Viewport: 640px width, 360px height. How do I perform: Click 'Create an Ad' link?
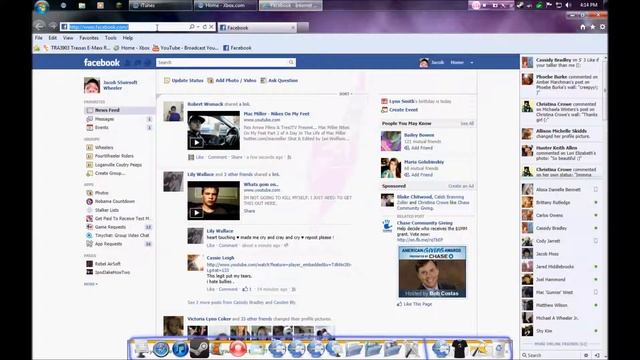[x=461, y=186]
